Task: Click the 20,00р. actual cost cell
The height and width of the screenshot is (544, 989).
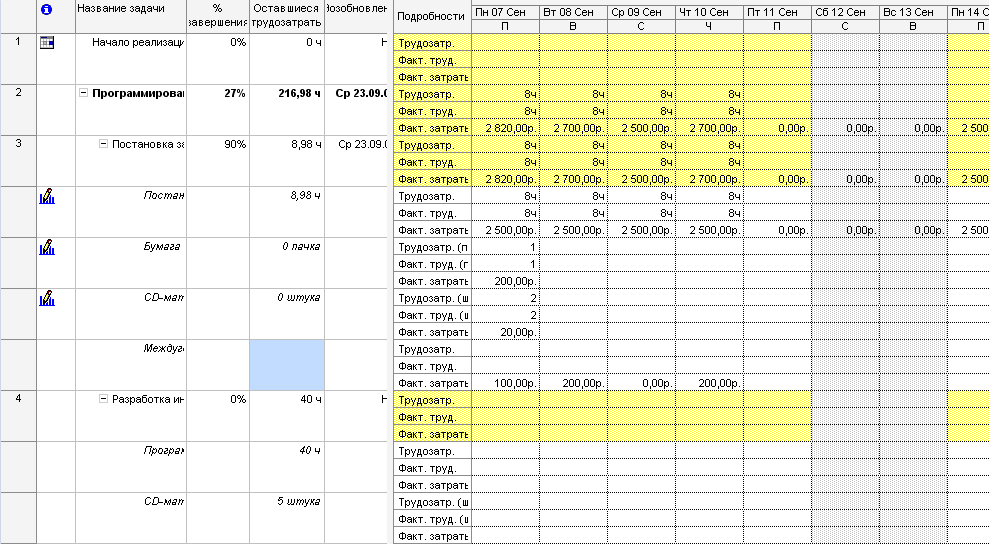Action: [505, 332]
